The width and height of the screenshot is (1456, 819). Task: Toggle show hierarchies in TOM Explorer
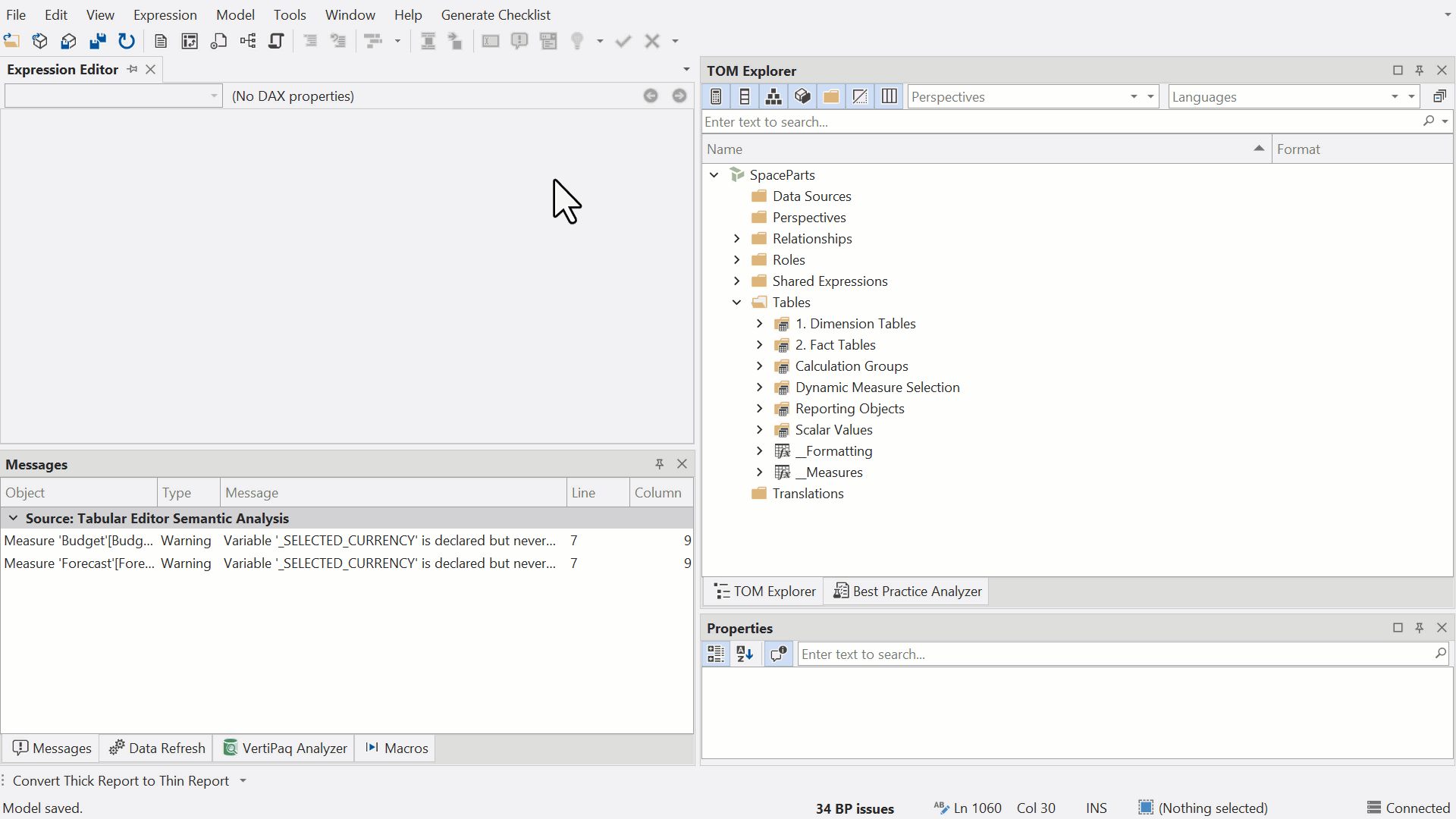pyautogui.click(x=773, y=96)
